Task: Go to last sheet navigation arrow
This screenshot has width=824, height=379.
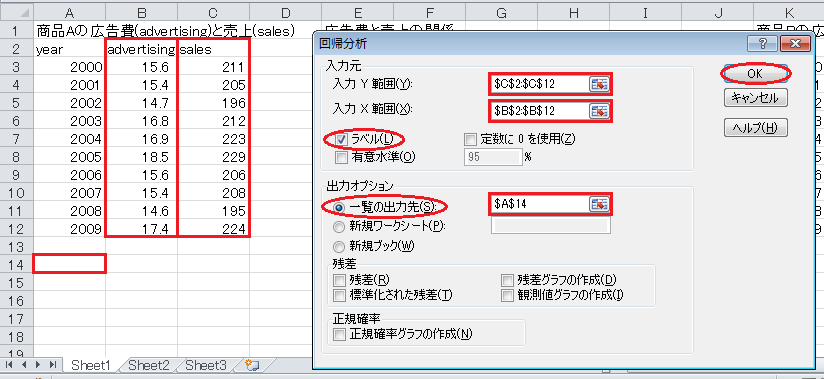Action: coord(53,364)
